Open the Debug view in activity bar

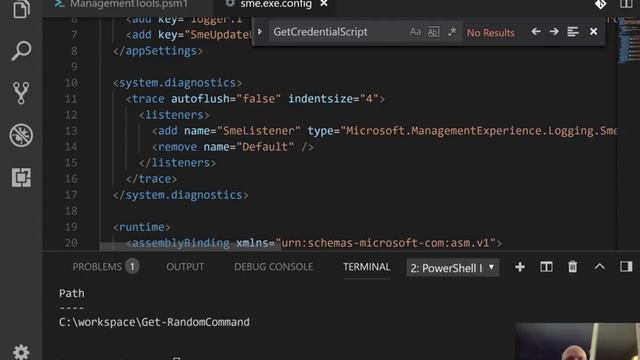21,135
